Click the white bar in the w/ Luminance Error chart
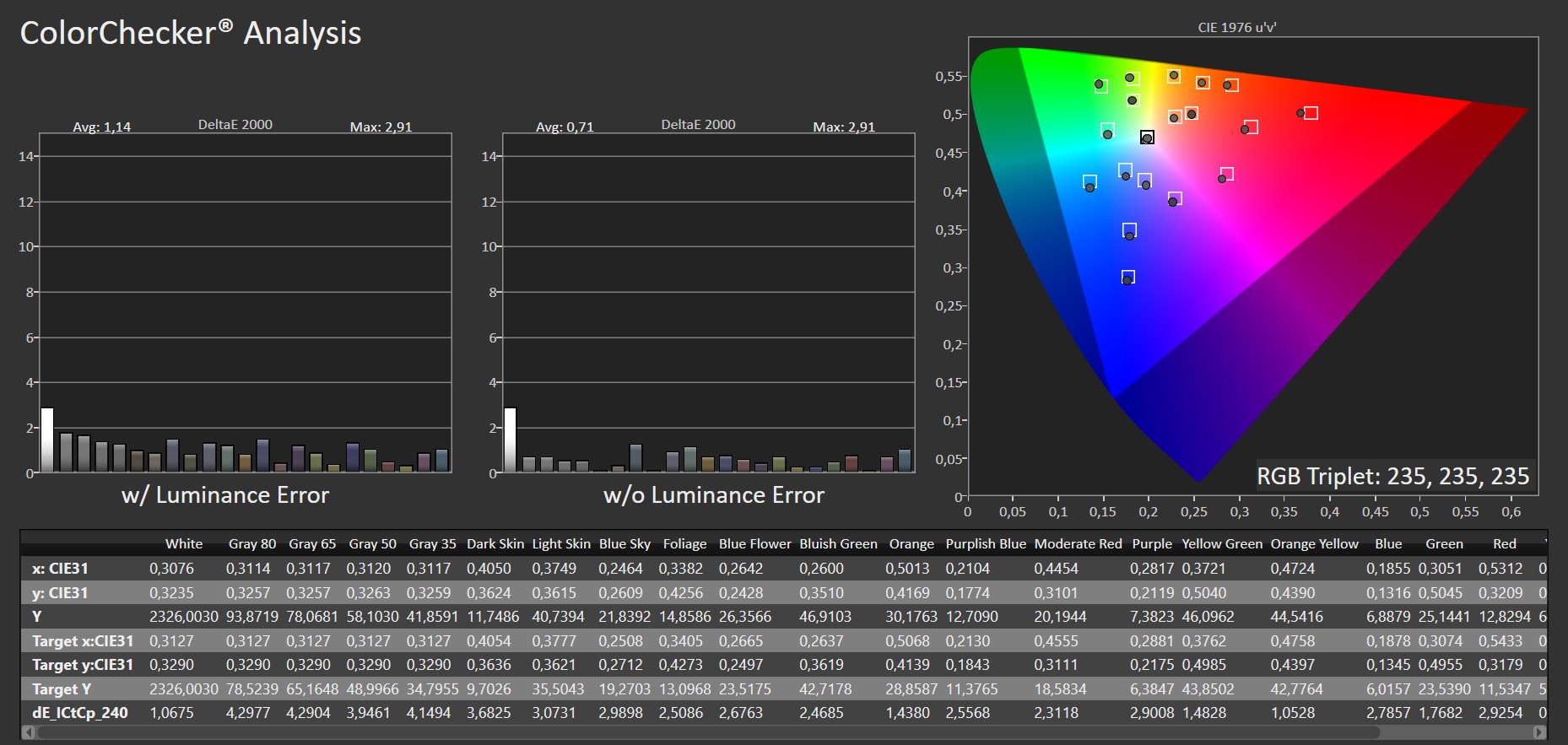Viewport: 1568px width, 745px height. [x=47, y=440]
